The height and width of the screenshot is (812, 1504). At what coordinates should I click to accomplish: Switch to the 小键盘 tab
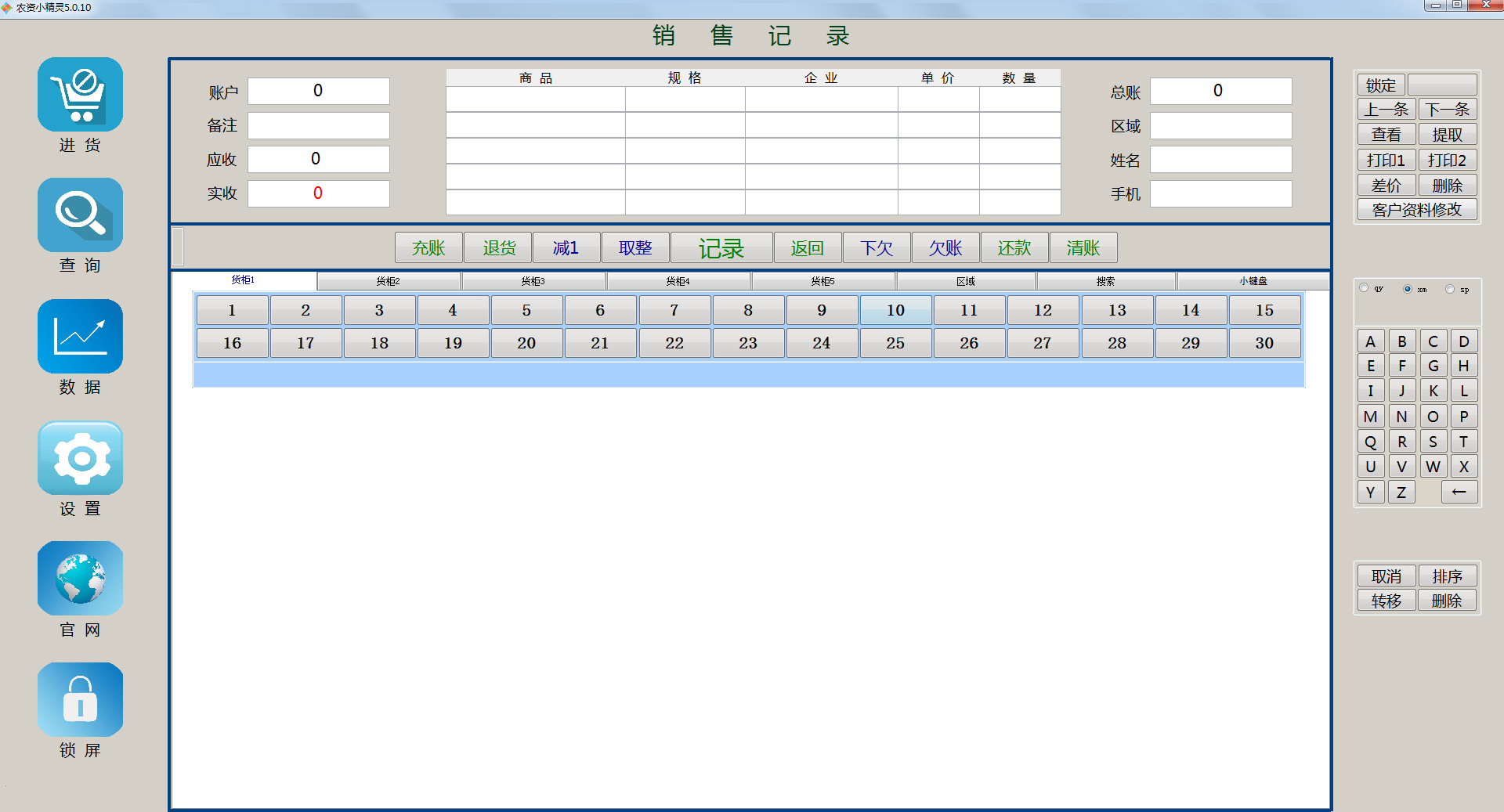point(1253,281)
